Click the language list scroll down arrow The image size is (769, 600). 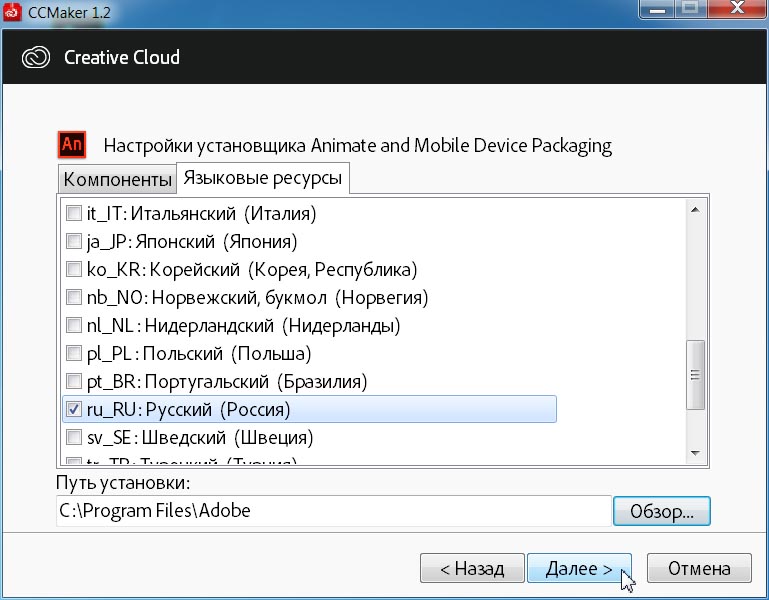click(x=695, y=453)
